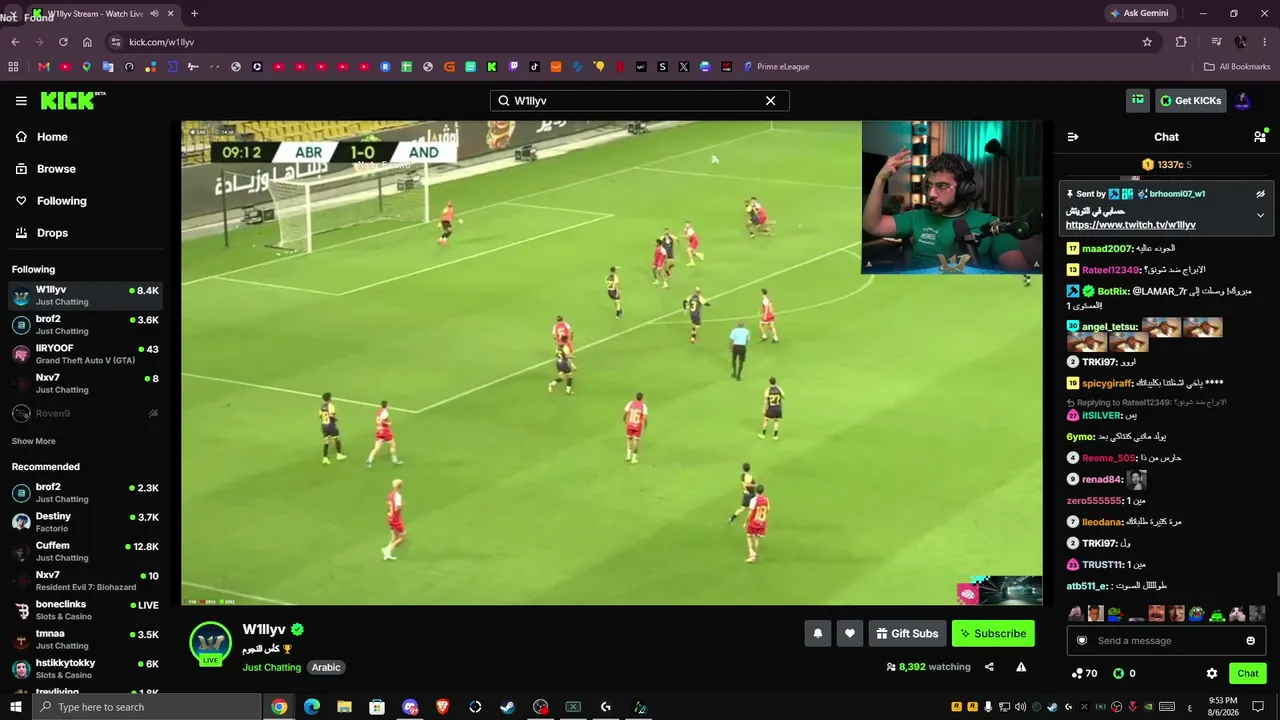Image resolution: width=1280 pixels, height=720 pixels.
Task: Open the Gmail bookmark icon
Action: [43, 67]
